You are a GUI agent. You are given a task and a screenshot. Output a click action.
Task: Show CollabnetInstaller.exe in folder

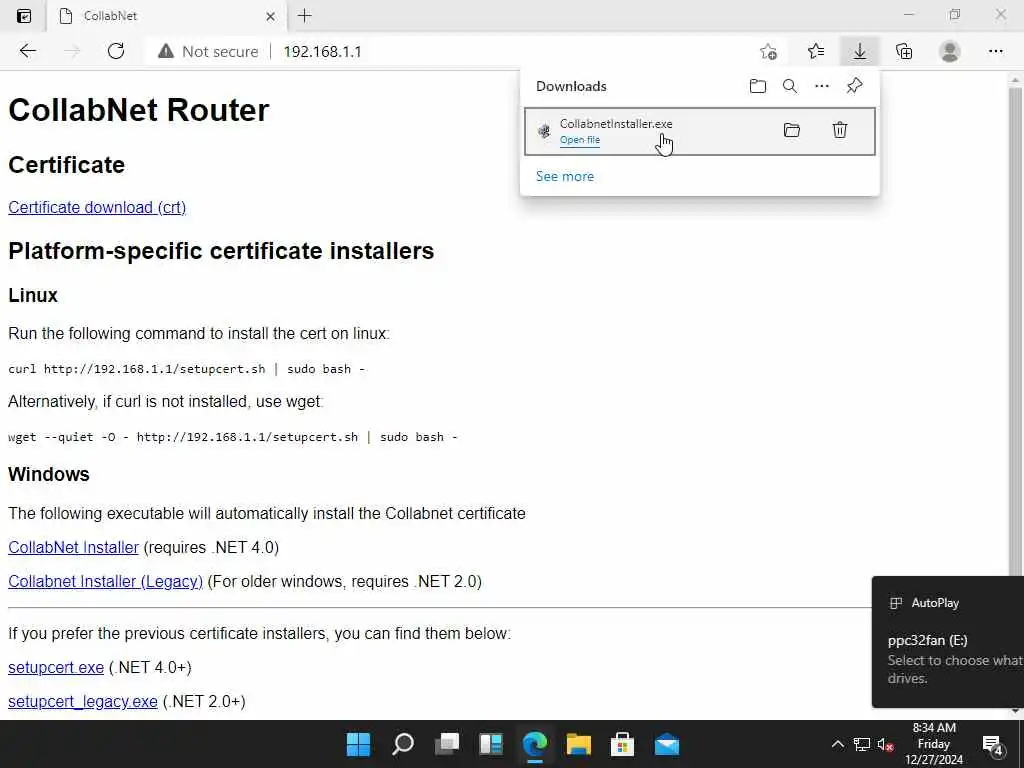[x=792, y=130]
